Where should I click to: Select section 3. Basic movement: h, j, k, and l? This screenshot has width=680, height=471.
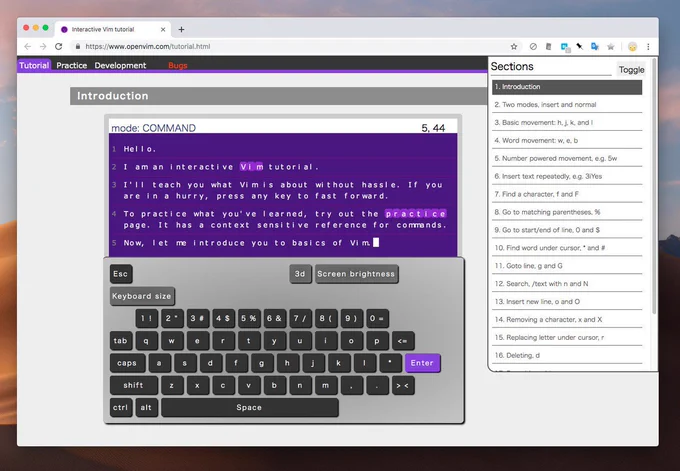(x=567, y=122)
